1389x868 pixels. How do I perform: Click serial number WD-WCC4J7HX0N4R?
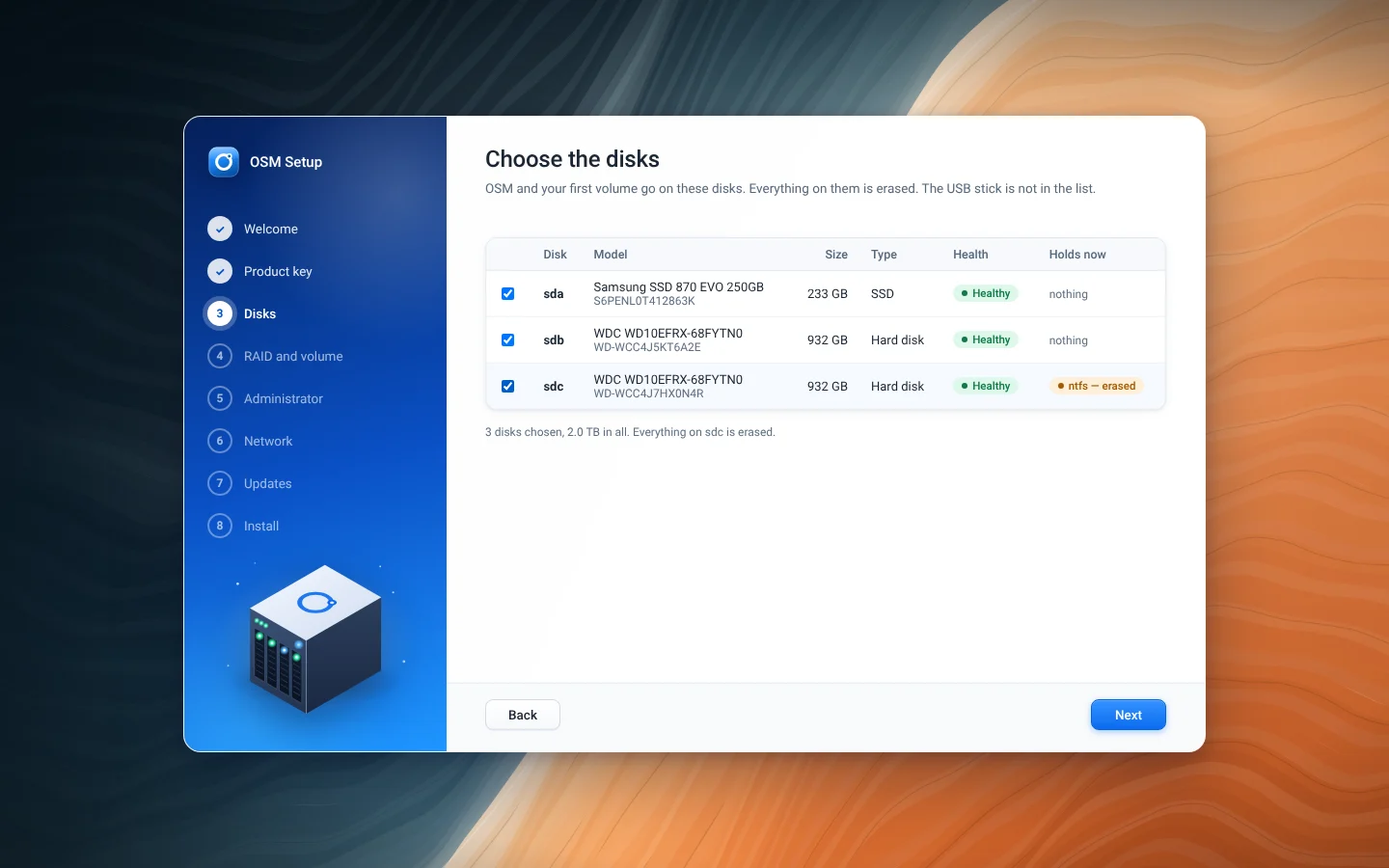tap(648, 393)
